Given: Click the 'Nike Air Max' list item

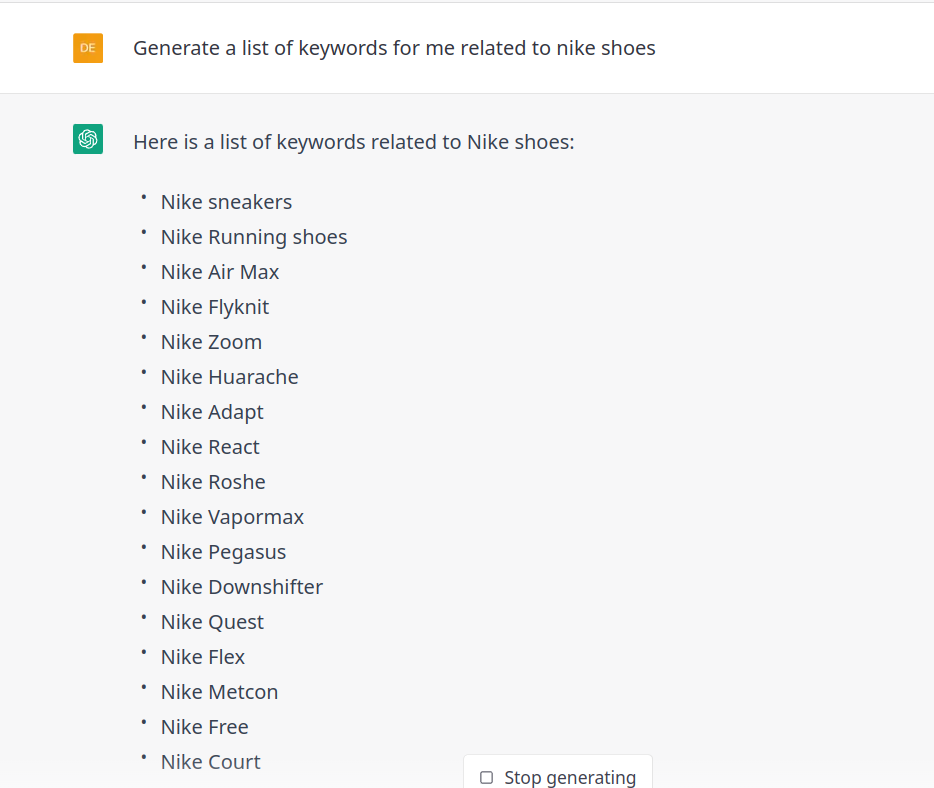Looking at the screenshot, I should [x=220, y=272].
